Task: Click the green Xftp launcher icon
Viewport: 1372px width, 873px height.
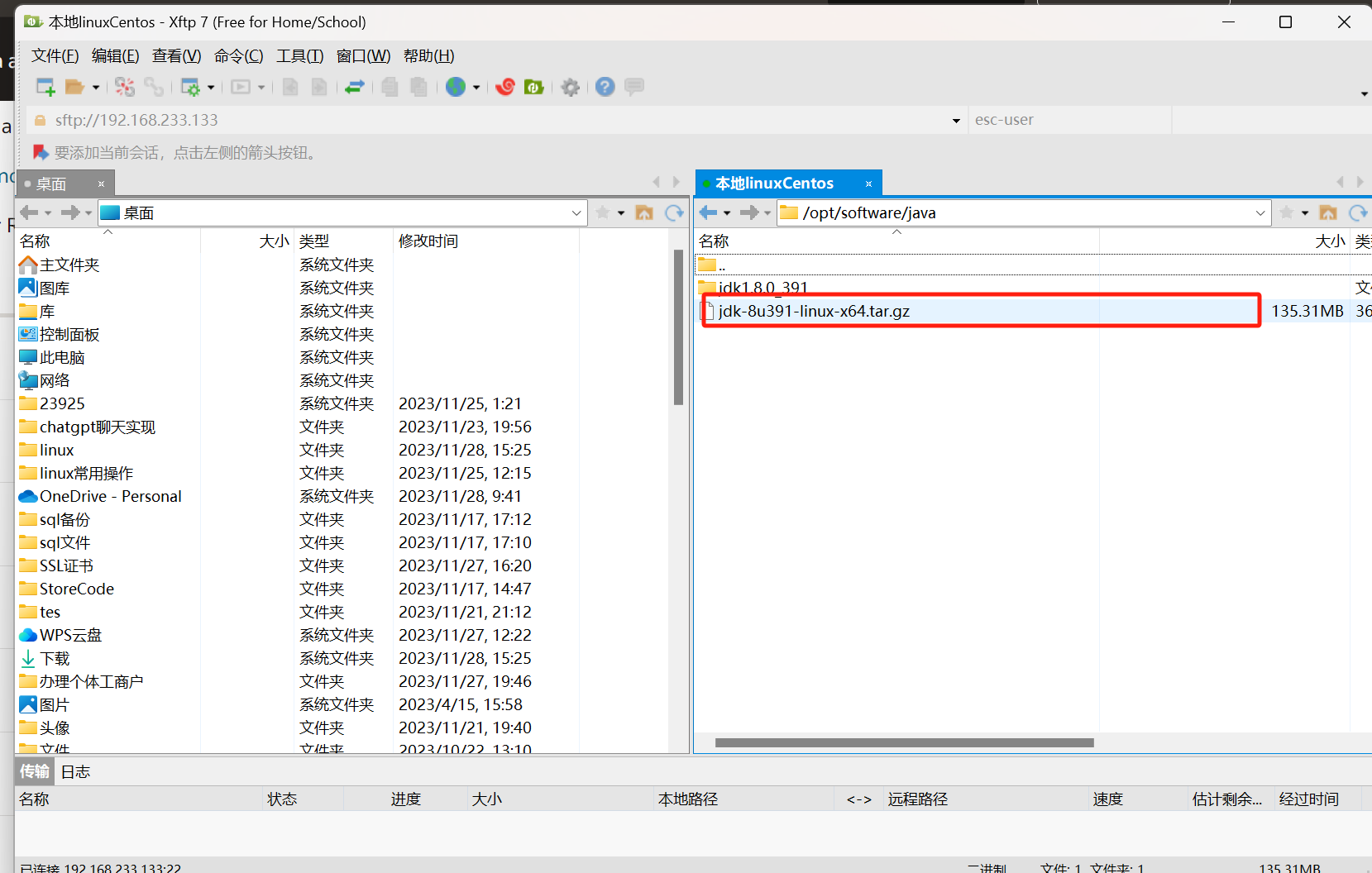Action: (534, 87)
